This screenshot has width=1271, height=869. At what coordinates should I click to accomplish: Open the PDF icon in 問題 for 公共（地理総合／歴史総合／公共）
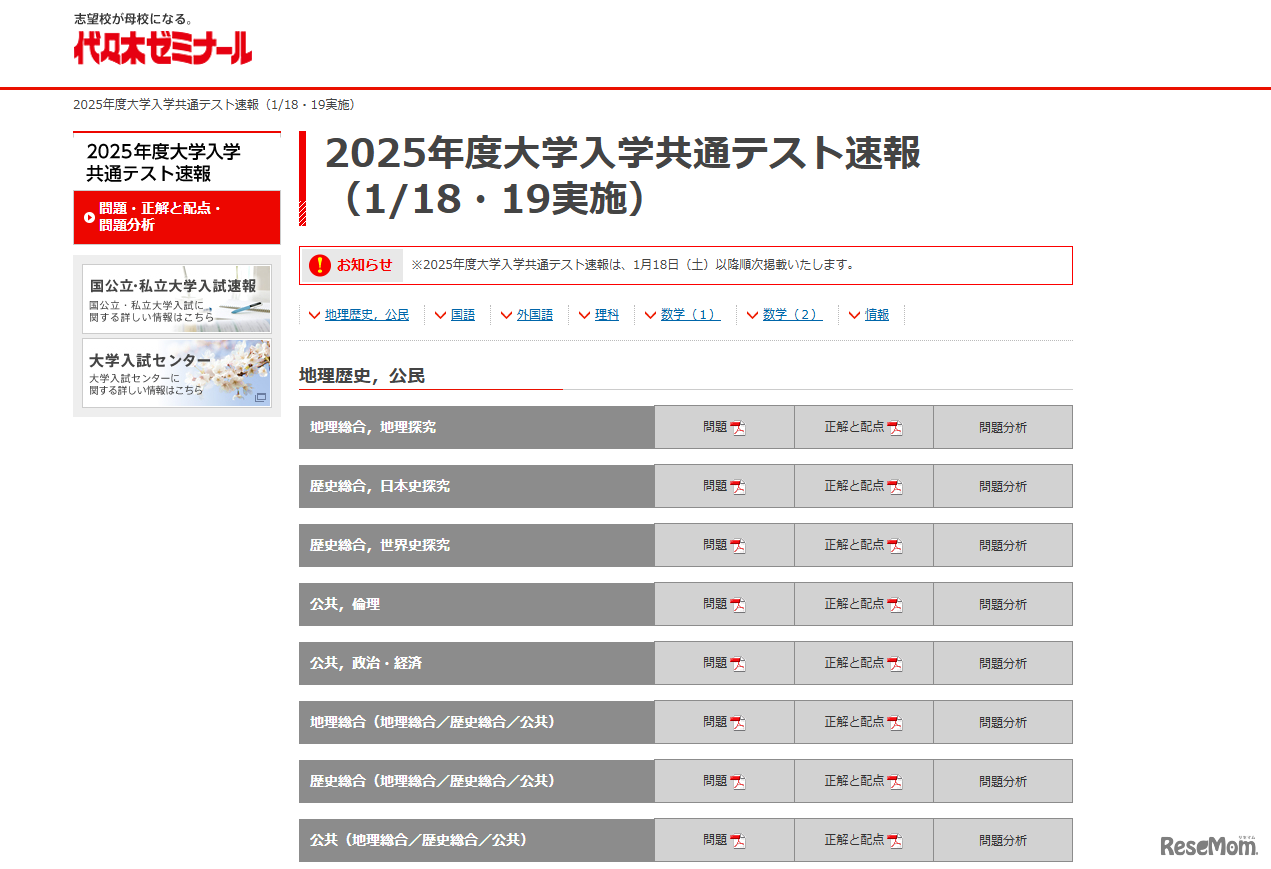(739, 840)
